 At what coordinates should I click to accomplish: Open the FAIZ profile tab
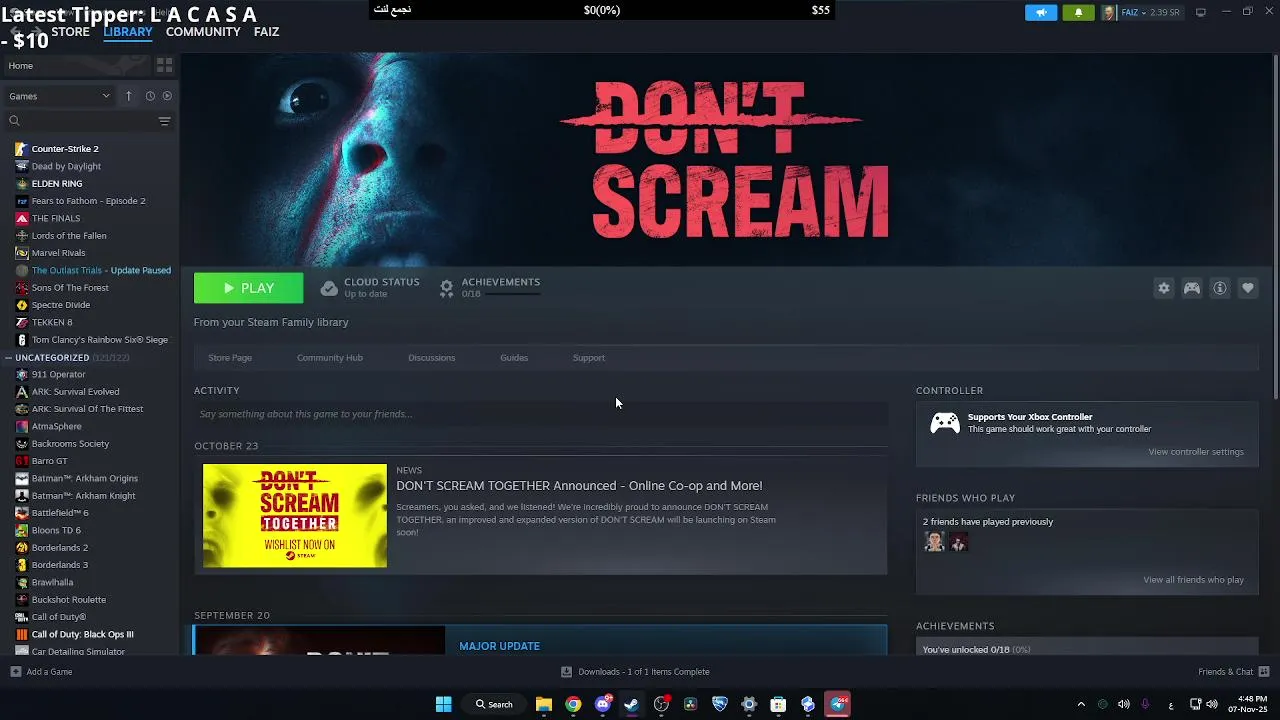pos(266,32)
